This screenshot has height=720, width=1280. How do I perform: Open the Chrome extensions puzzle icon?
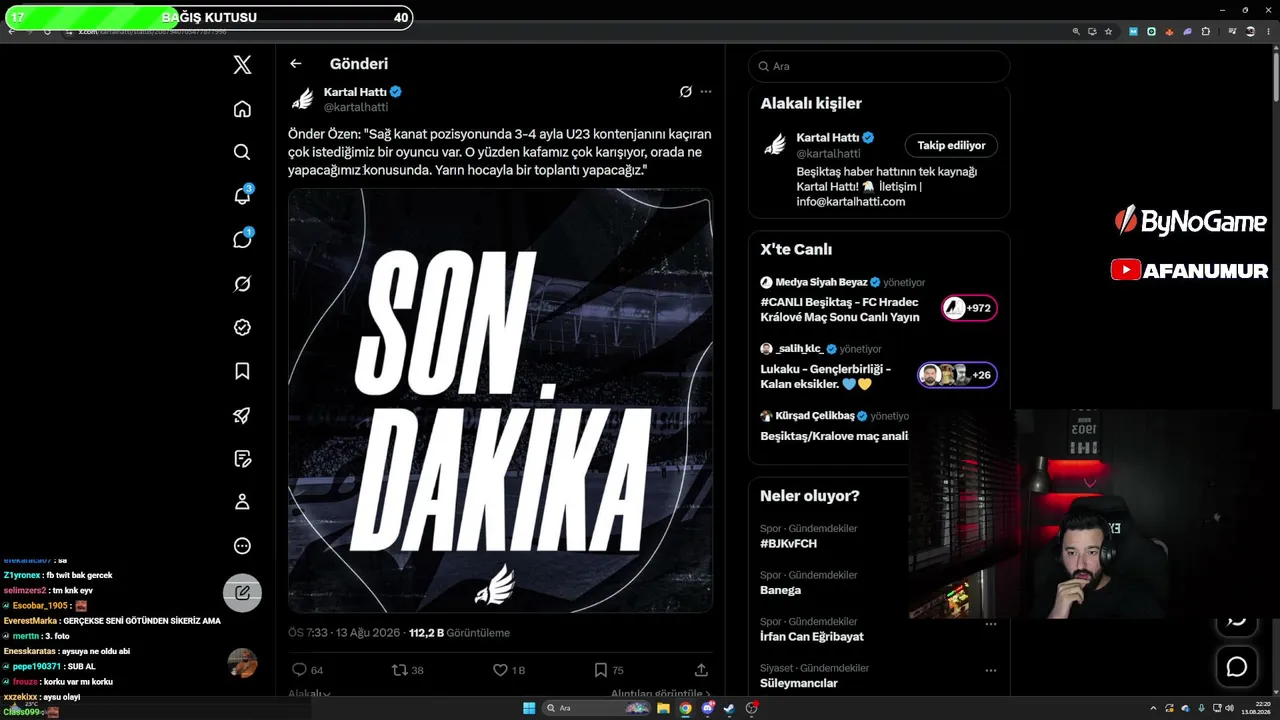(1205, 32)
